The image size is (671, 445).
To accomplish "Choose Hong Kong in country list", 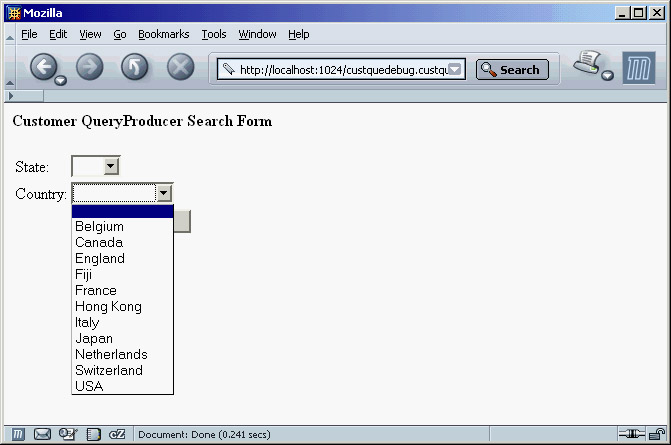I will (x=108, y=306).
